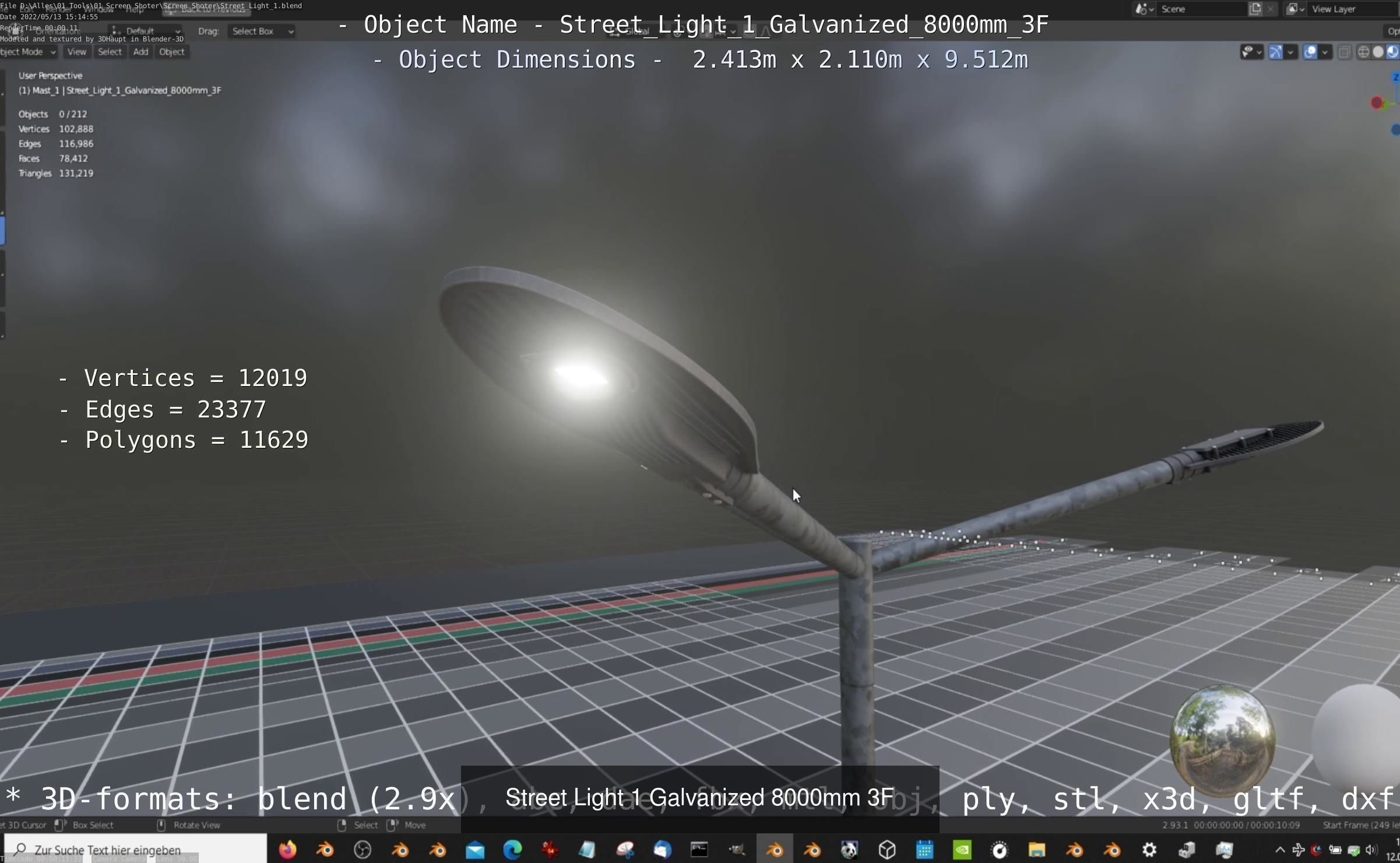Click the 'Move' status bar hint
This screenshot has height=863, width=1400.
415,825
